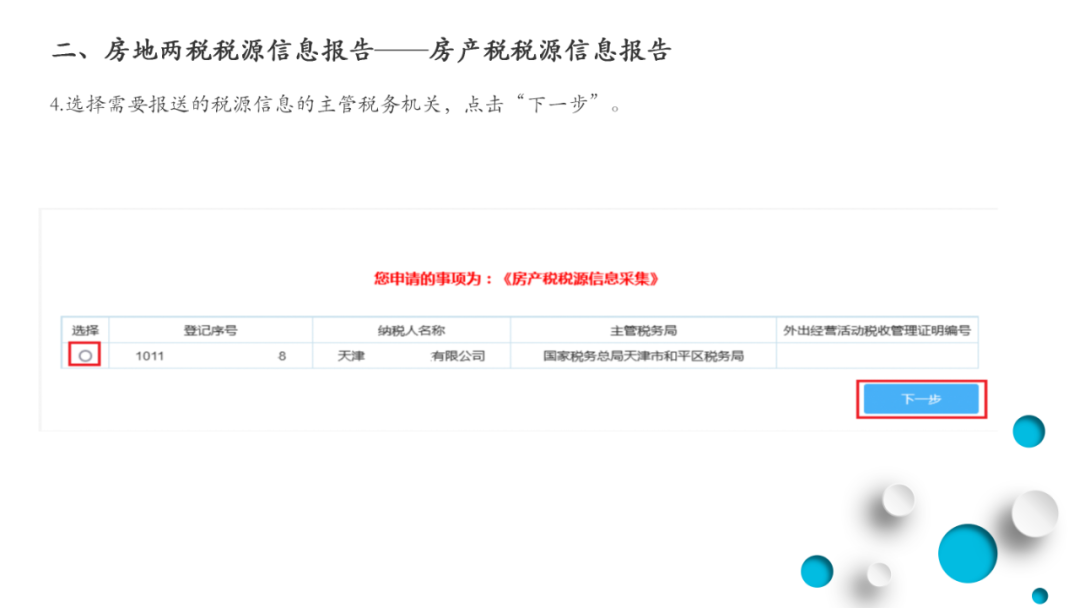Viewport: 1080px width, 608px height.
Task: Click the registration number cell starting 1011
Action: pos(211,356)
